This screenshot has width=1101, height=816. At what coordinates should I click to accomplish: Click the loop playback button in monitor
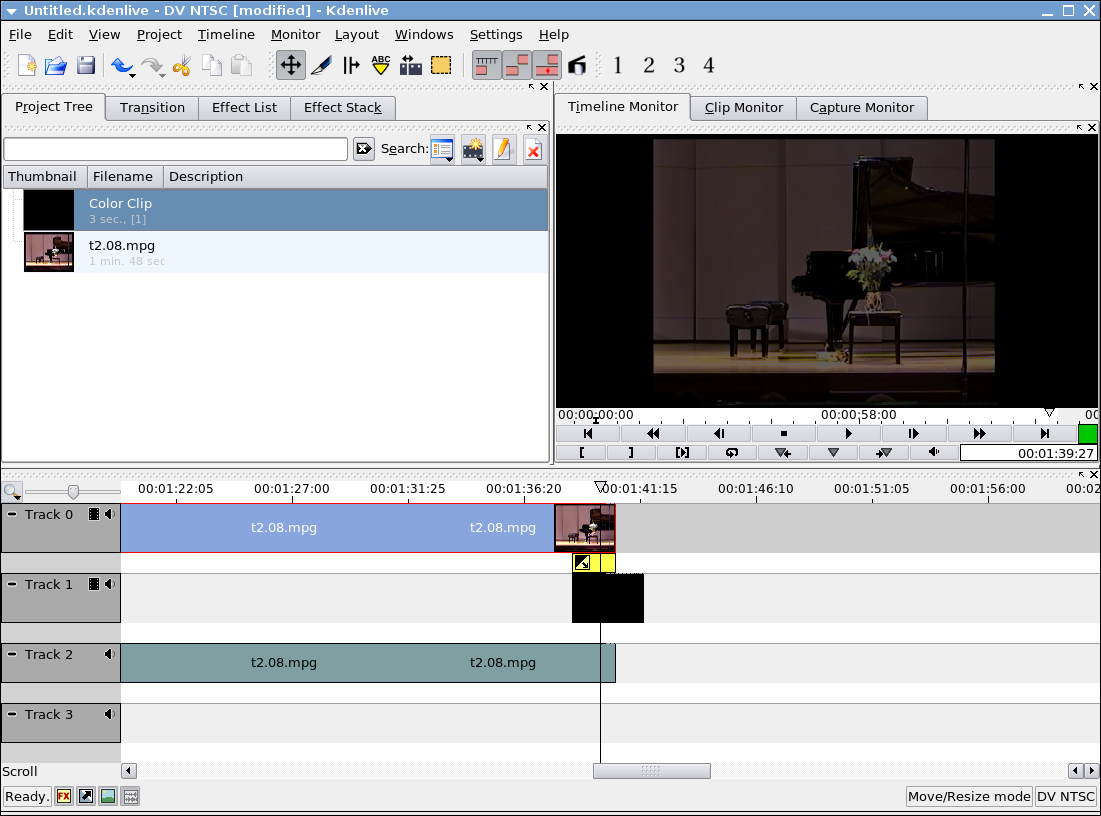coord(732,453)
